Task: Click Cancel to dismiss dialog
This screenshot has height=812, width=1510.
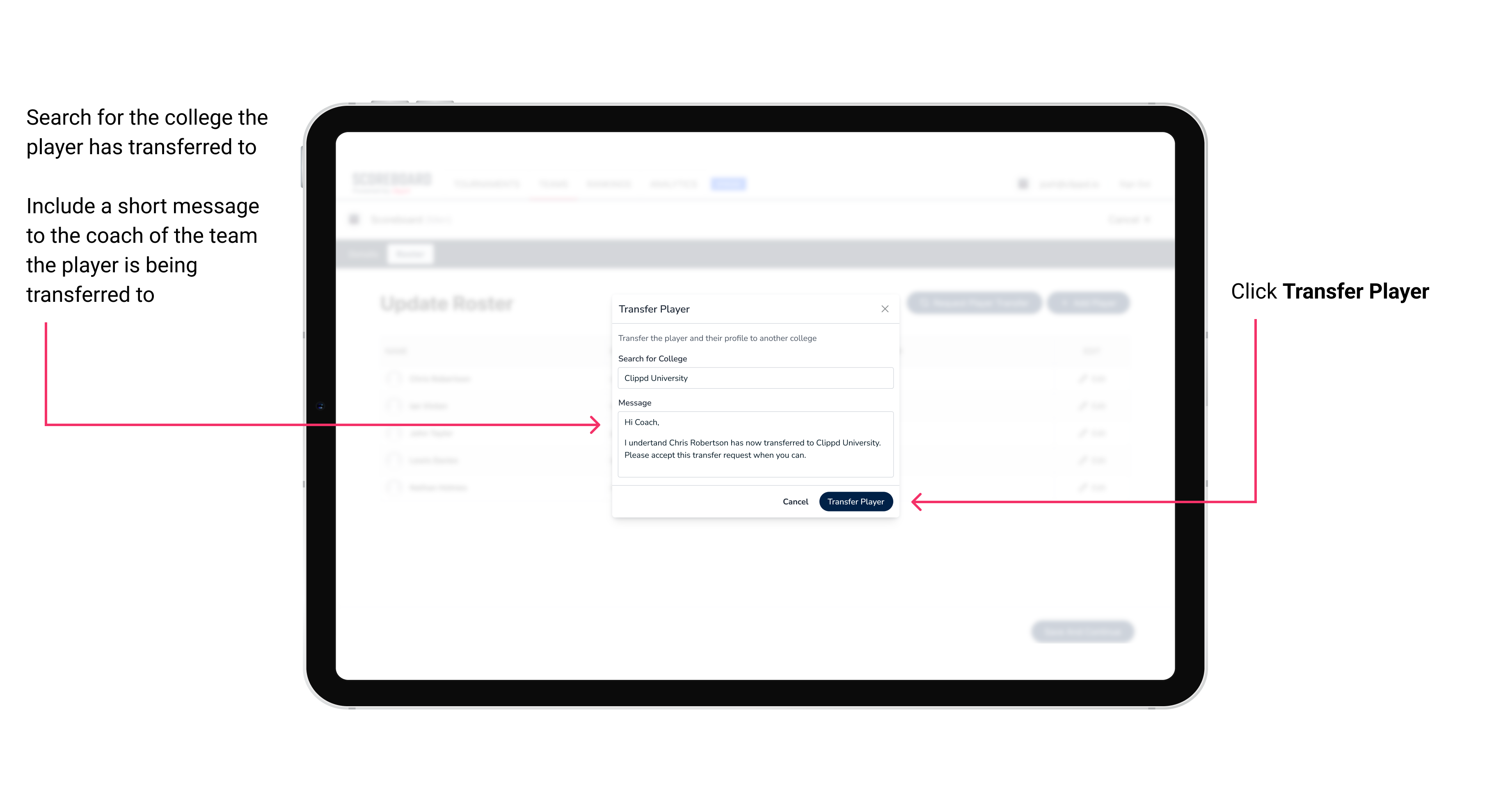Action: coord(796,501)
